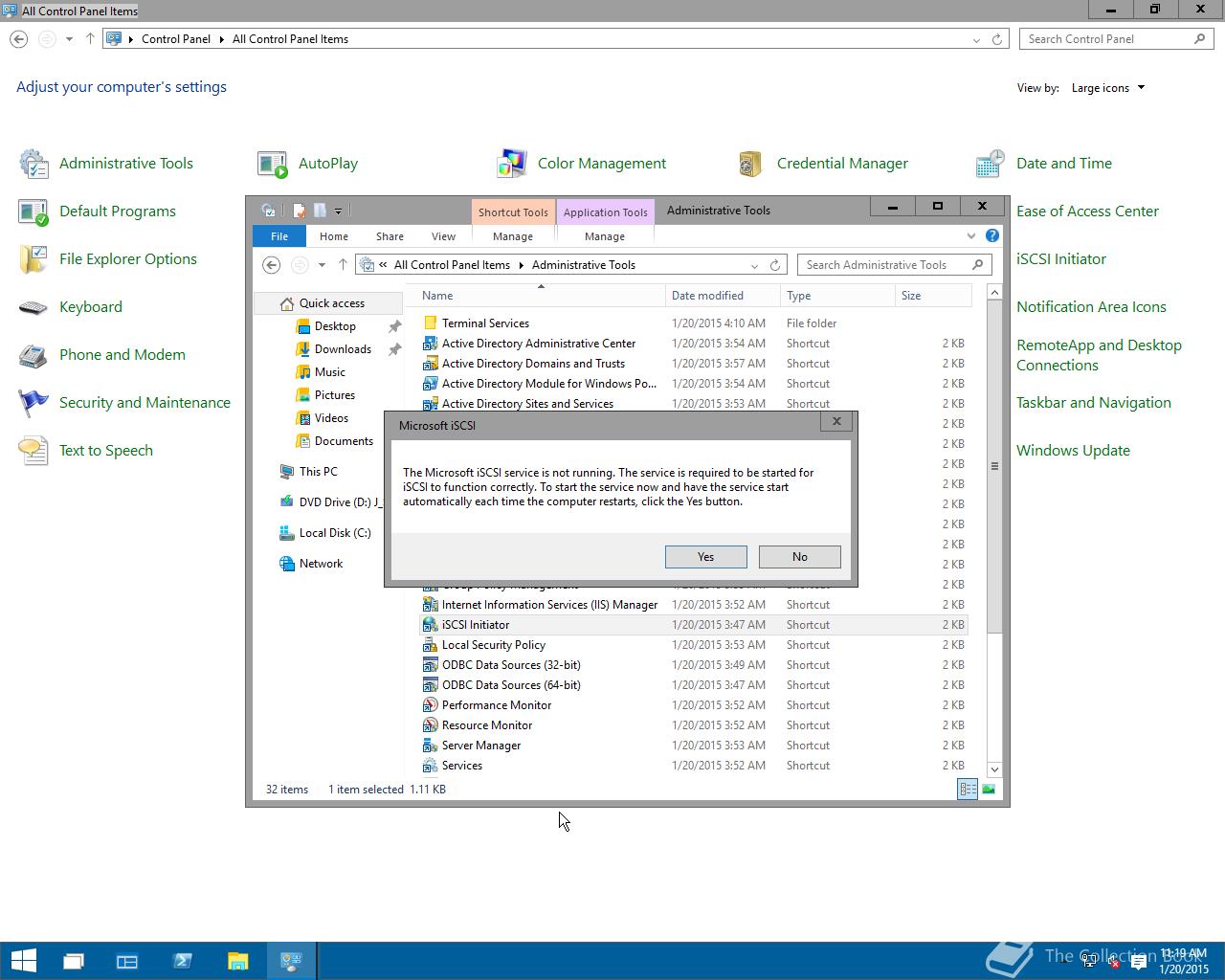Open Credential Manager icon
The width and height of the screenshot is (1225, 980).
[x=751, y=164]
